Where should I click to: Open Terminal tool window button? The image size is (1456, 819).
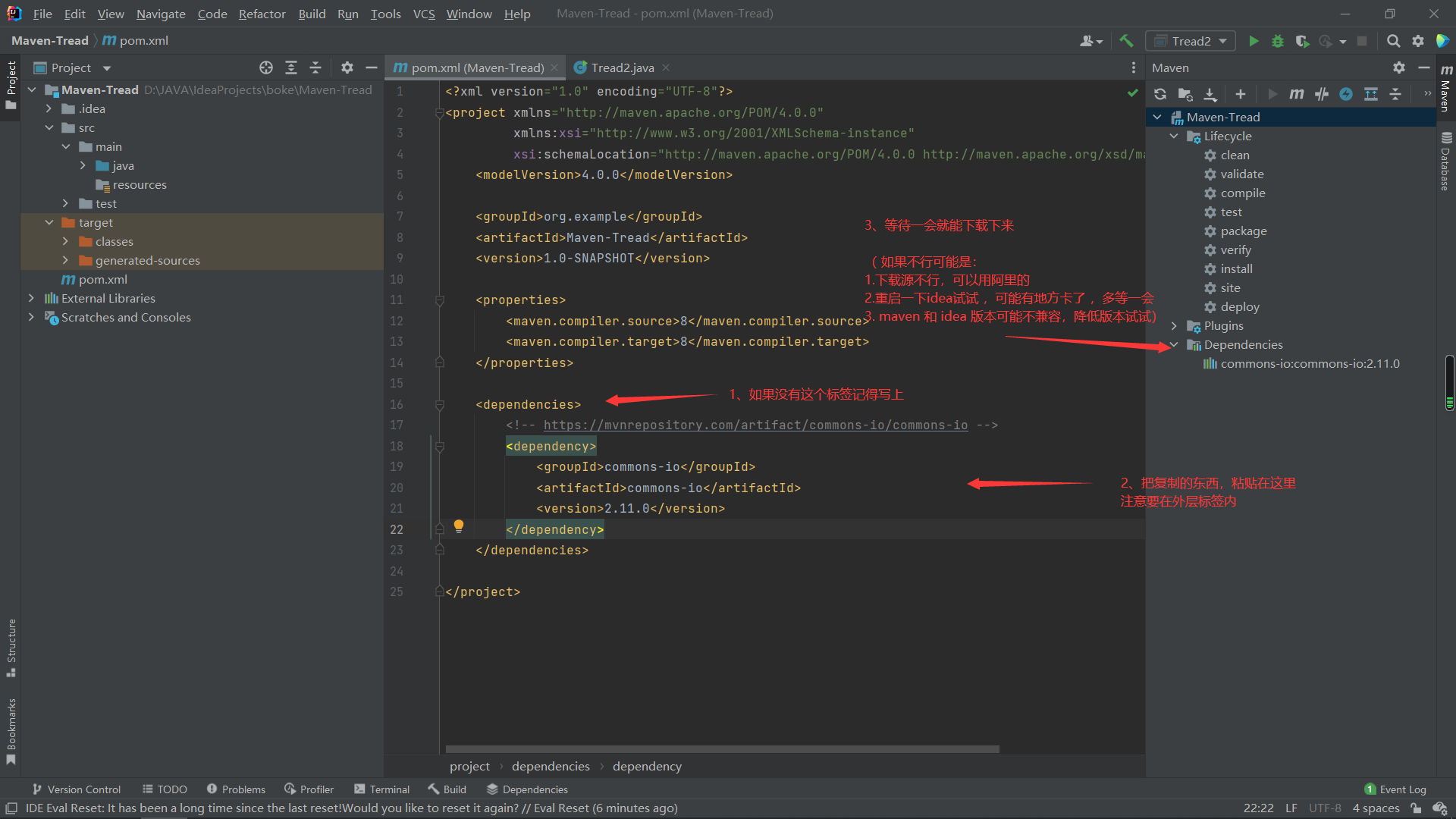point(381,789)
